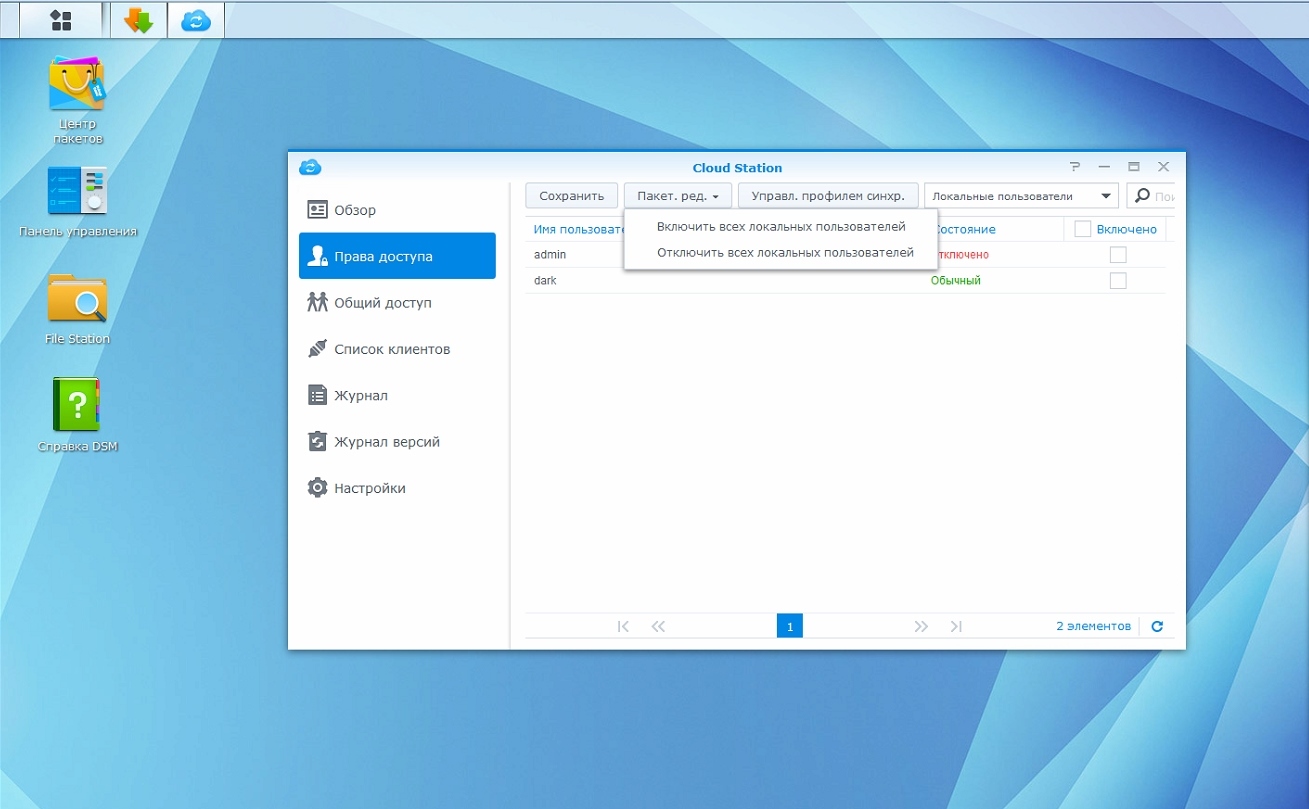Open Download Station from the taskbar

(x=138, y=20)
